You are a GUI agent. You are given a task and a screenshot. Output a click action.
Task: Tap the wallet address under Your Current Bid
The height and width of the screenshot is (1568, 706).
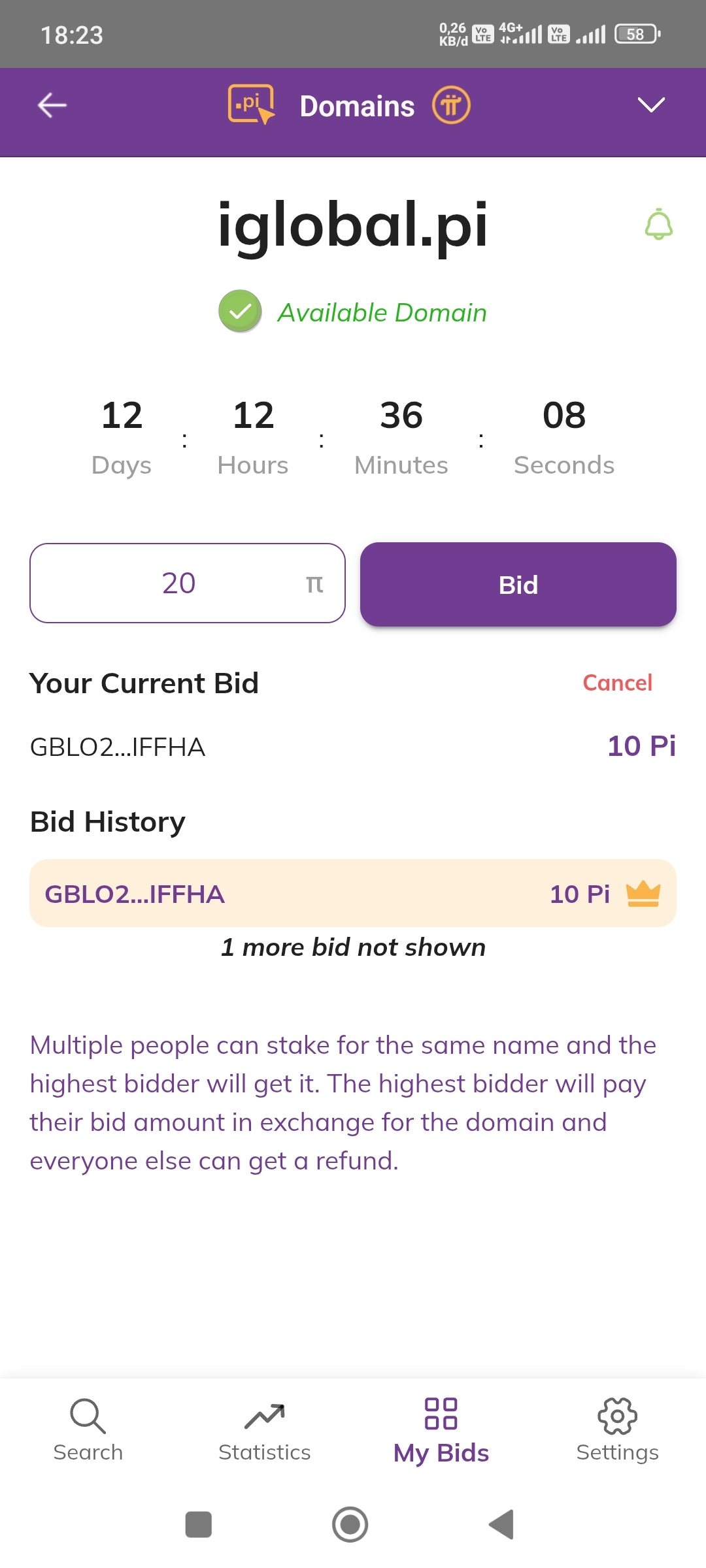[118, 747]
